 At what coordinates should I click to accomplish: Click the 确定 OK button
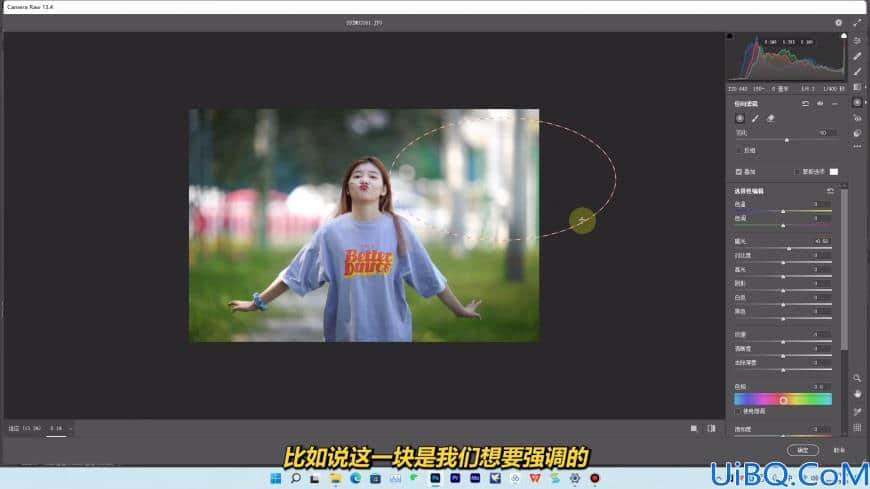[803, 450]
